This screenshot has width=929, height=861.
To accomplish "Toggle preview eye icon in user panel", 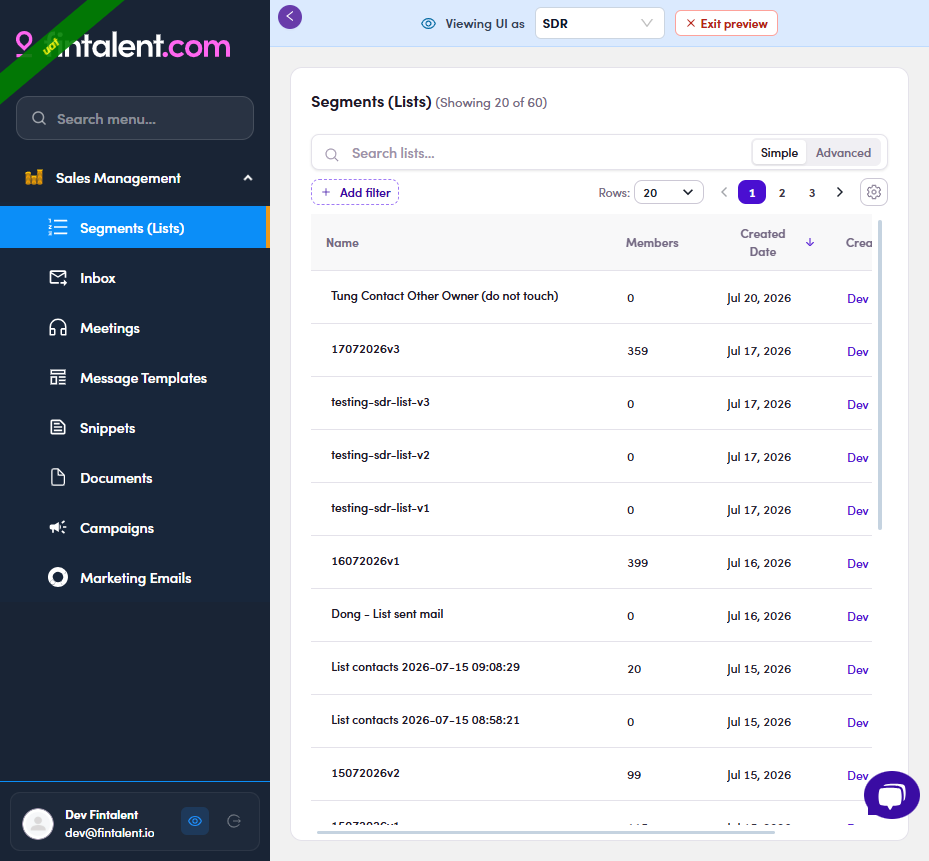I will 195,821.
